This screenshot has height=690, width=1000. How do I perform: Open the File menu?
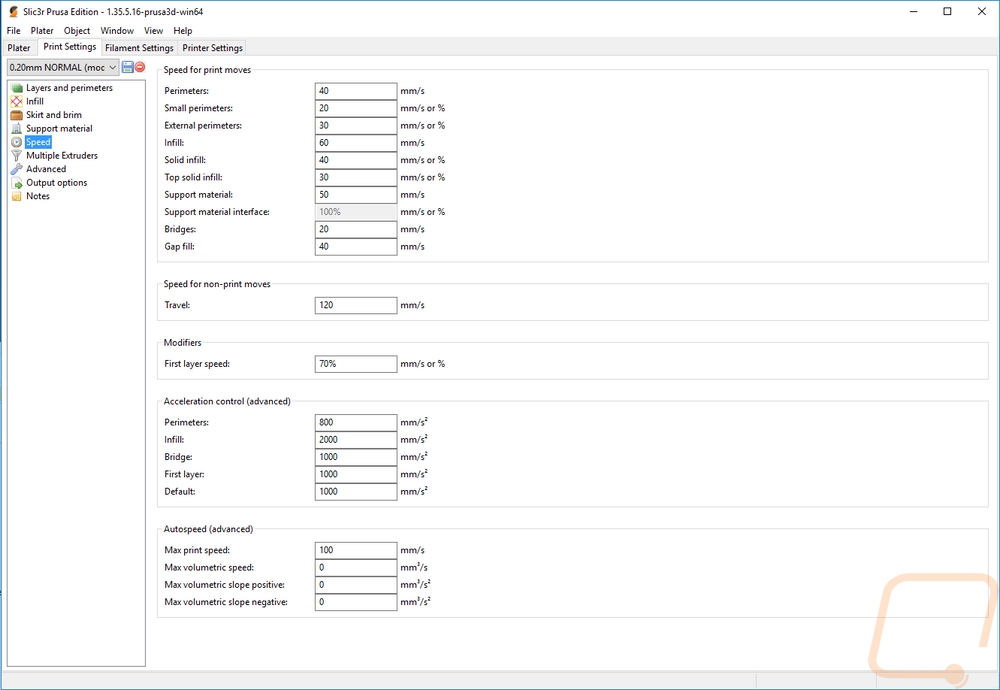pos(13,31)
